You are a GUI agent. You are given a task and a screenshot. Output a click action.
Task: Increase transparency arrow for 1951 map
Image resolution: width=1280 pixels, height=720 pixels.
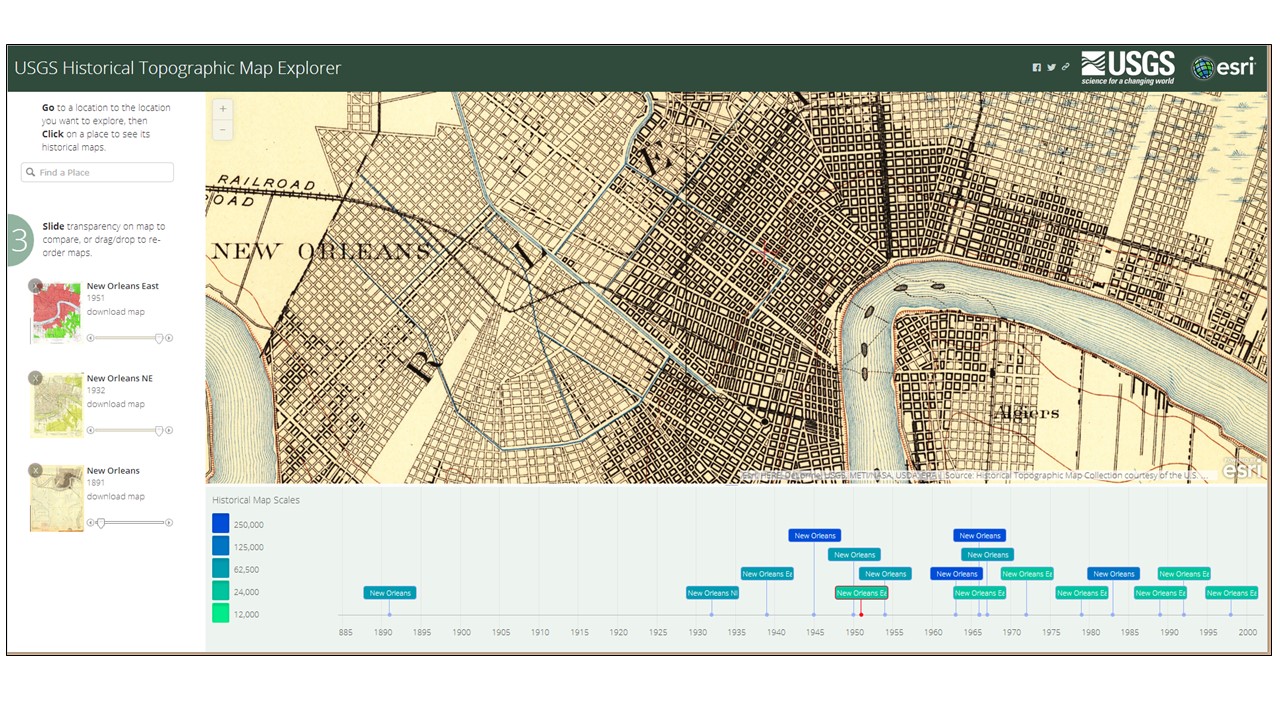click(169, 338)
